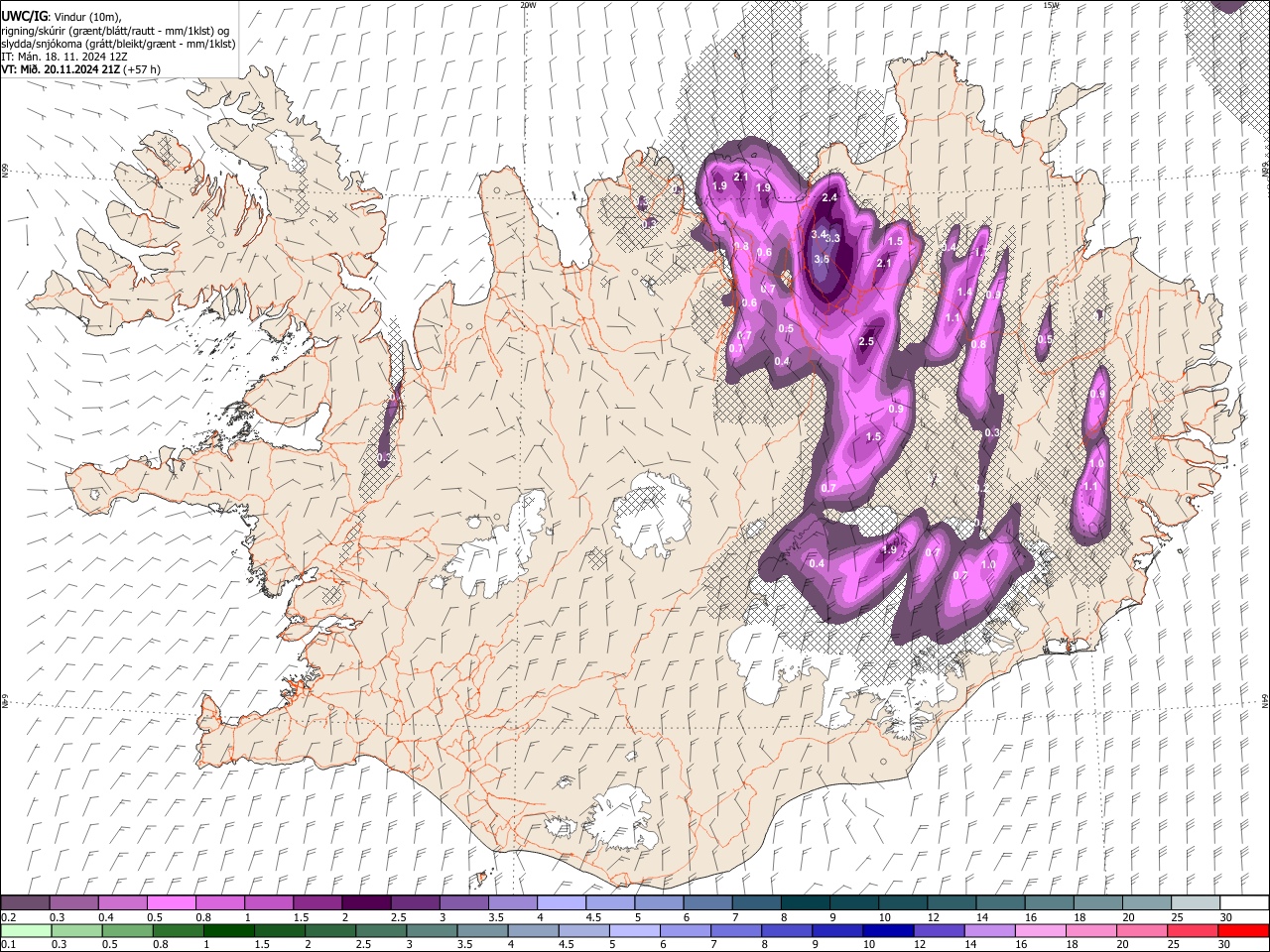Click the '15W' longitude label at the top

click(x=1051, y=5)
